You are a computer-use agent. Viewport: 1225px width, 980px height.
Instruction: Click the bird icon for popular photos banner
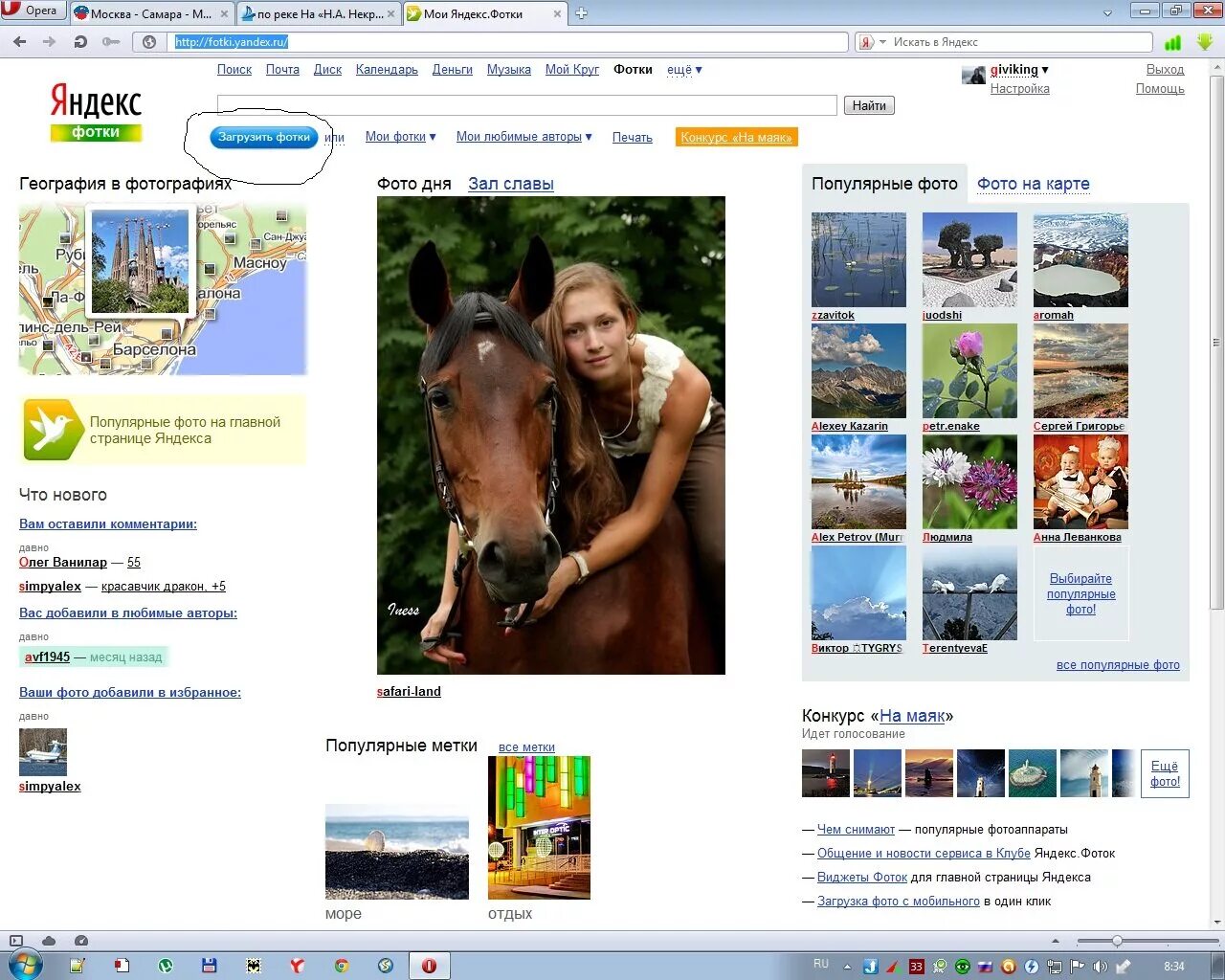tap(53, 430)
